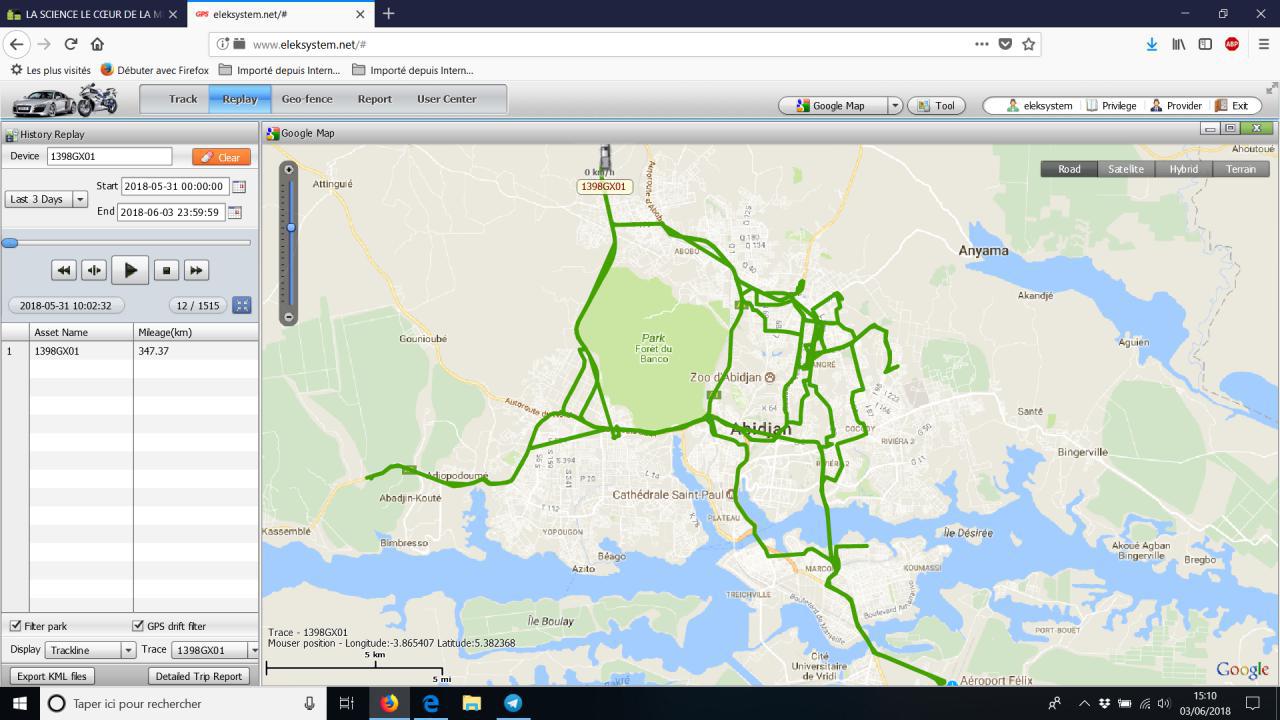Click the fast-forward replay button
The width and height of the screenshot is (1280, 720).
click(196, 270)
